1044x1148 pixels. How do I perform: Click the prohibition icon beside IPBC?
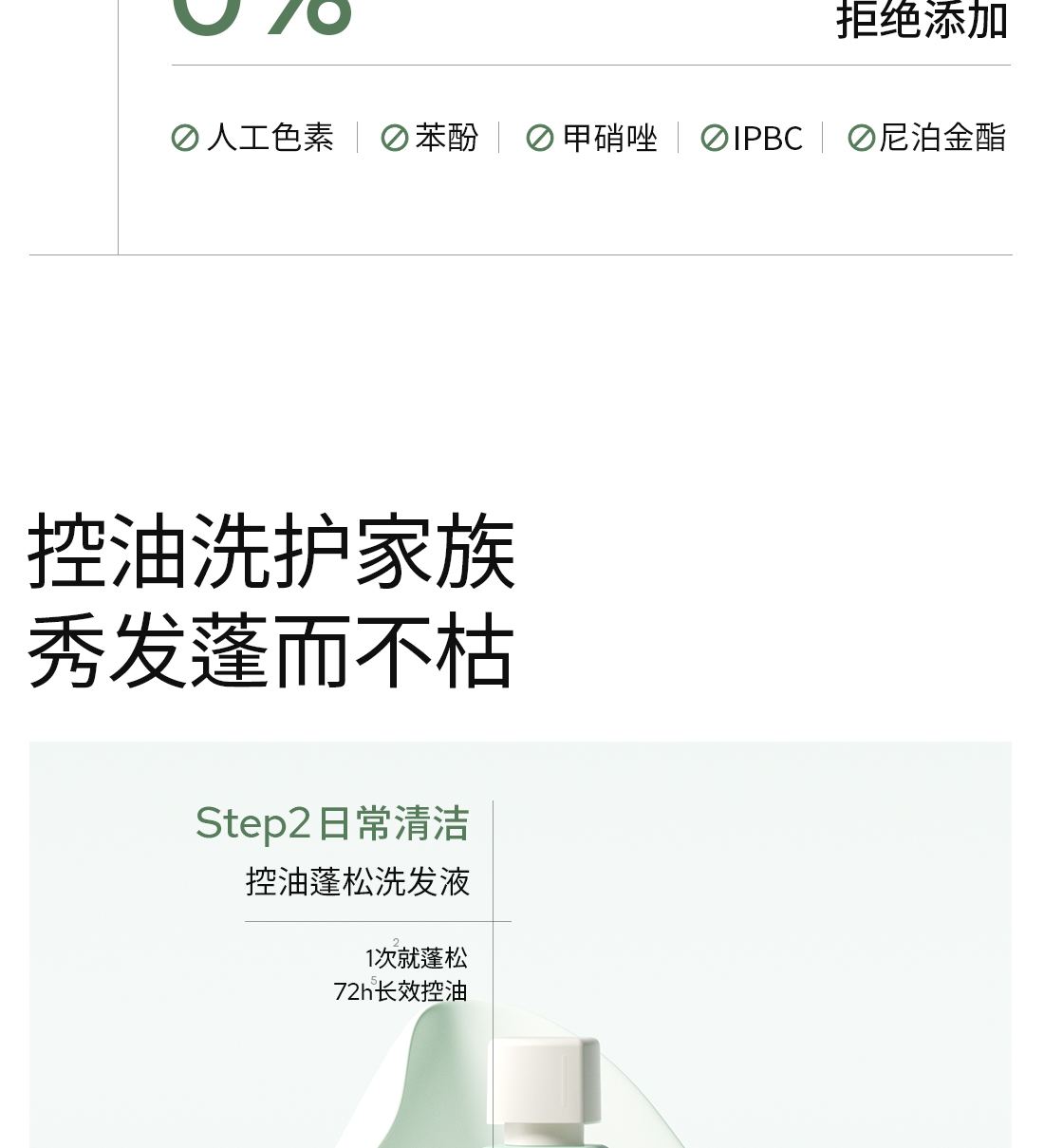click(x=715, y=139)
